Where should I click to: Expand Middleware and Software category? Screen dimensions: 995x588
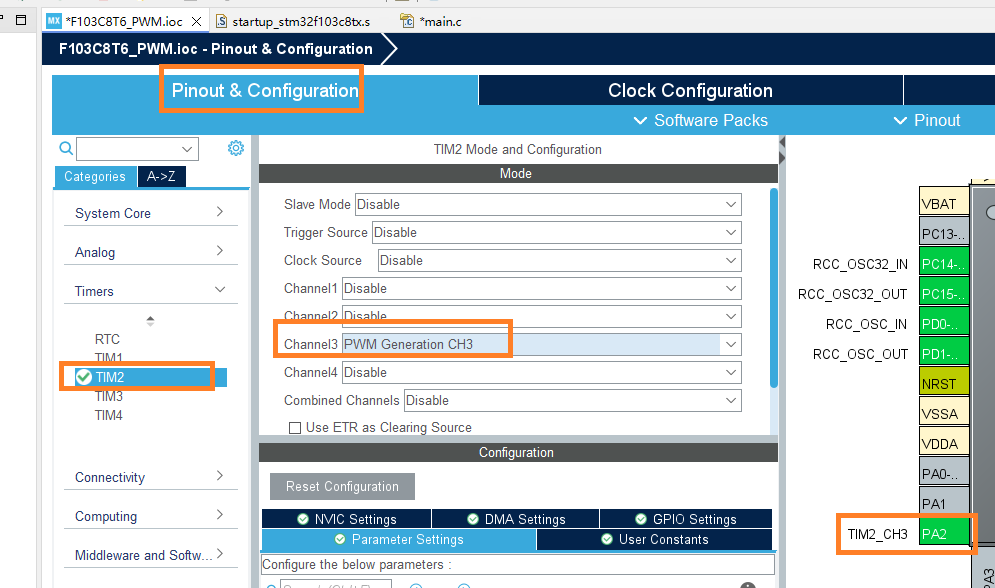150,555
